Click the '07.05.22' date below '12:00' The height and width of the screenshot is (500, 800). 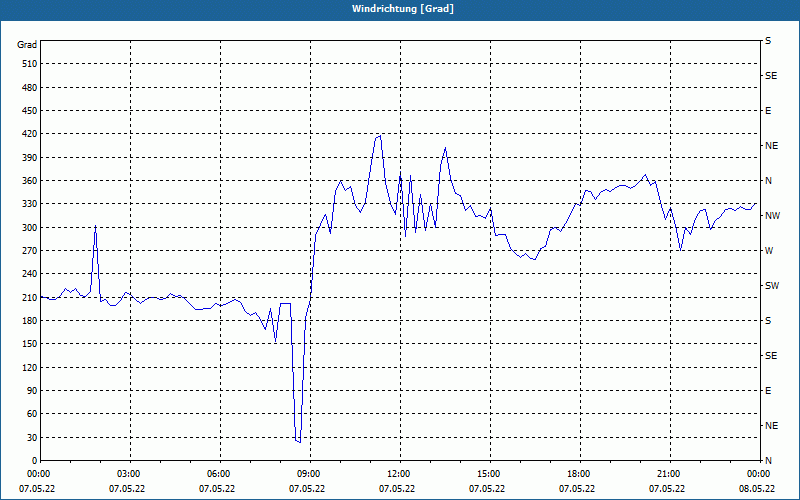(x=397, y=489)
